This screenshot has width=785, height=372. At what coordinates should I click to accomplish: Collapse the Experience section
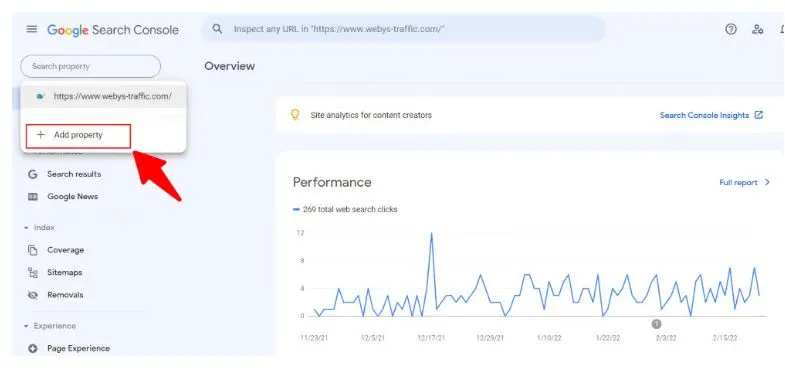pos(27,326)
